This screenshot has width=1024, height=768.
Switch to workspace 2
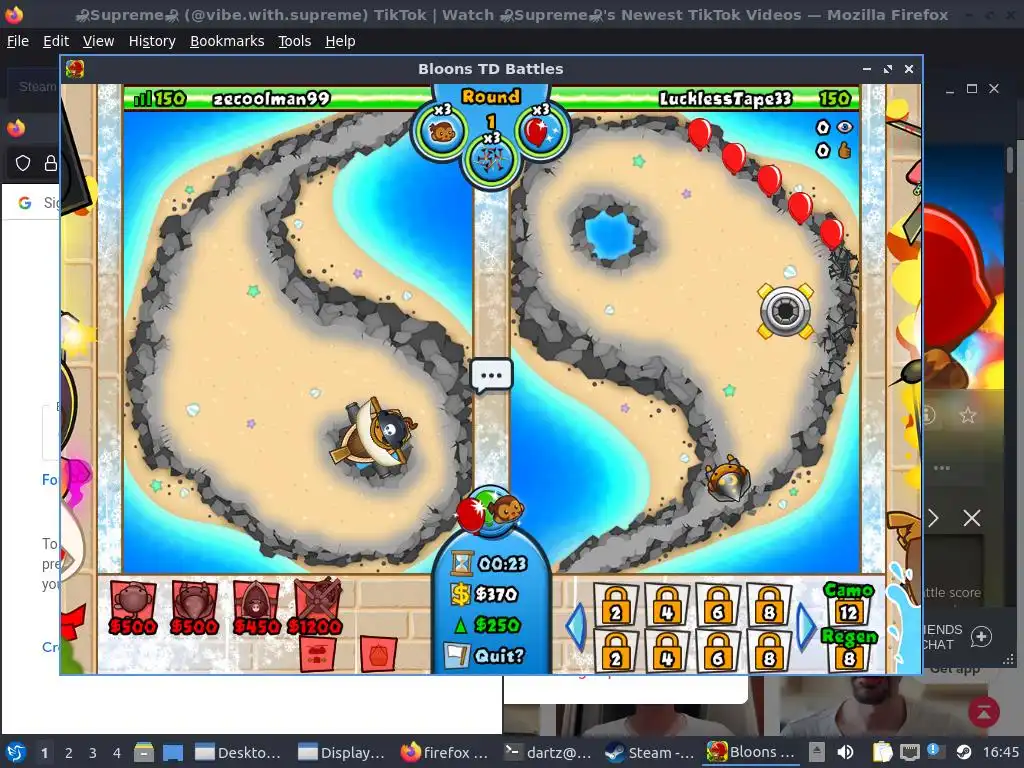(69, 753)
